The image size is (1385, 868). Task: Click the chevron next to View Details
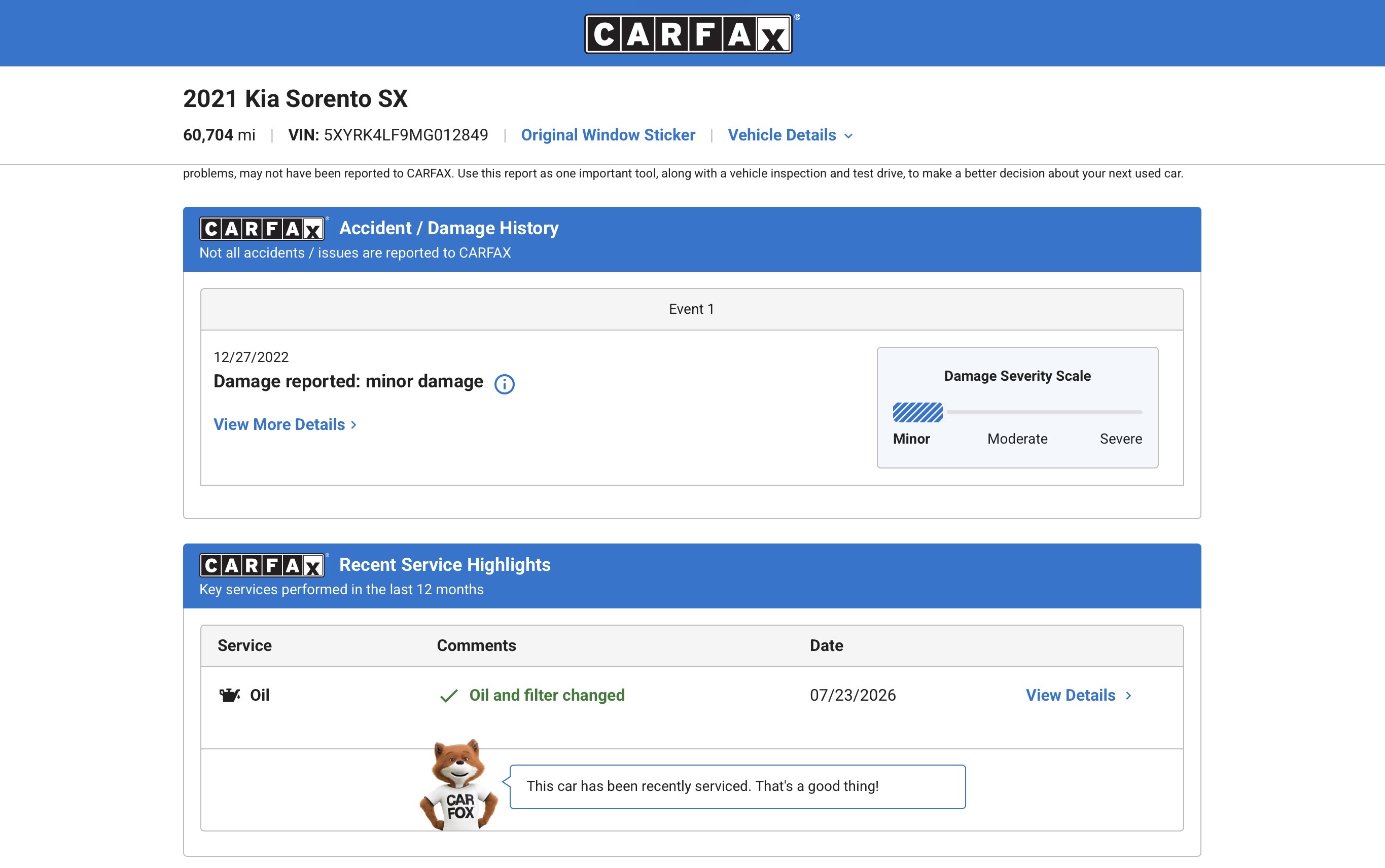click(1128, 696)
